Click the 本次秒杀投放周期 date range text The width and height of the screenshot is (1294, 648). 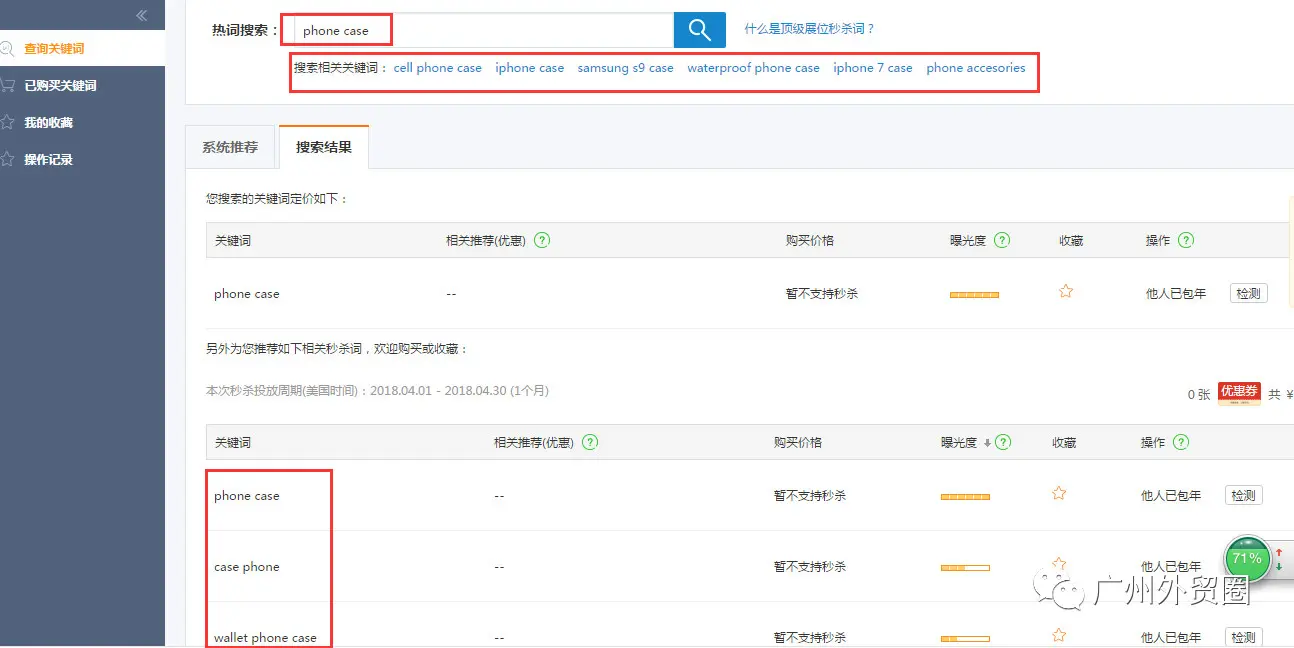coord(377,391)
